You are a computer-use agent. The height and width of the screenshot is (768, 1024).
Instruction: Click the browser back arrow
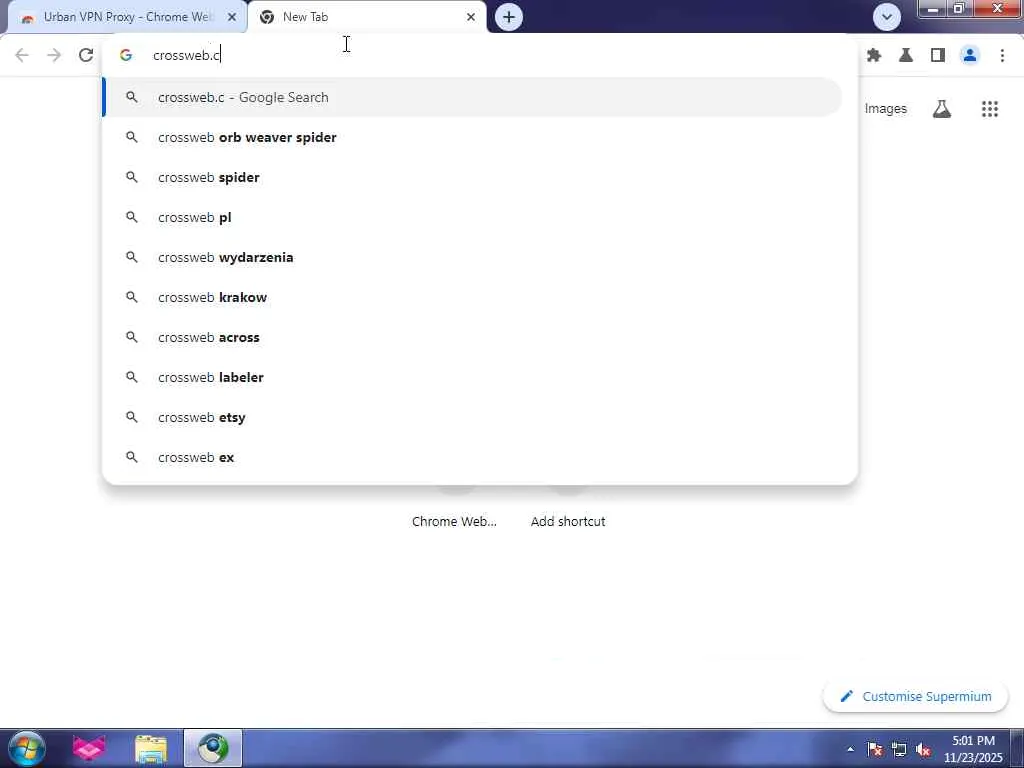coord(22,56)
